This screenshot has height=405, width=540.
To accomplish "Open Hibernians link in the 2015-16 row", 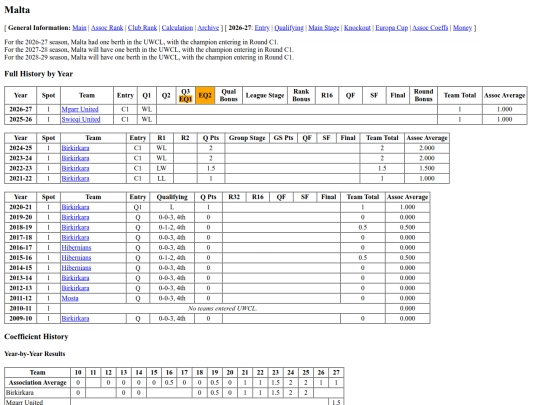I will click(x=76, y=258).
